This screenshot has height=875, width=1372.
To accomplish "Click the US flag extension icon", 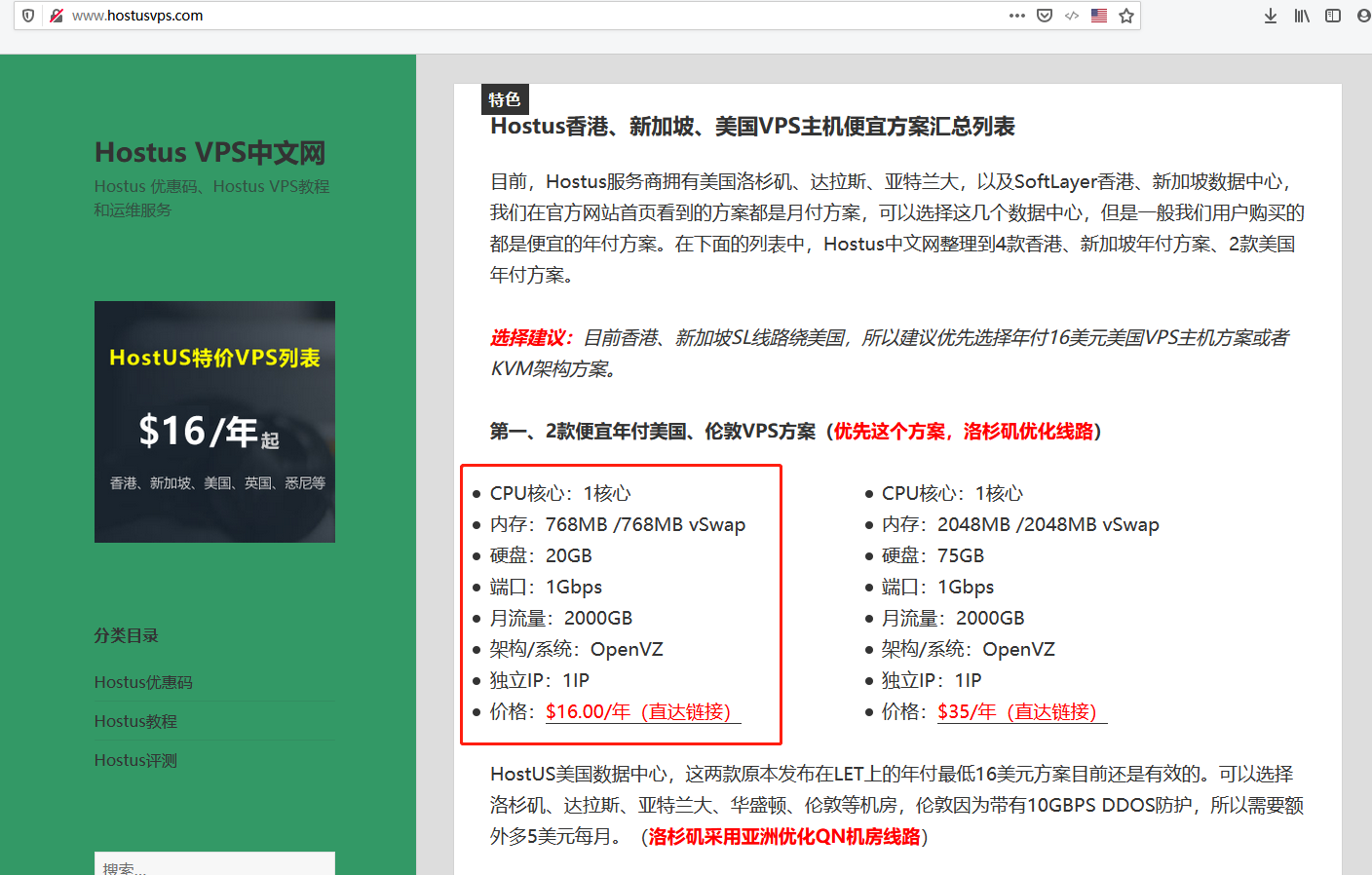I will pos(1099,16).
